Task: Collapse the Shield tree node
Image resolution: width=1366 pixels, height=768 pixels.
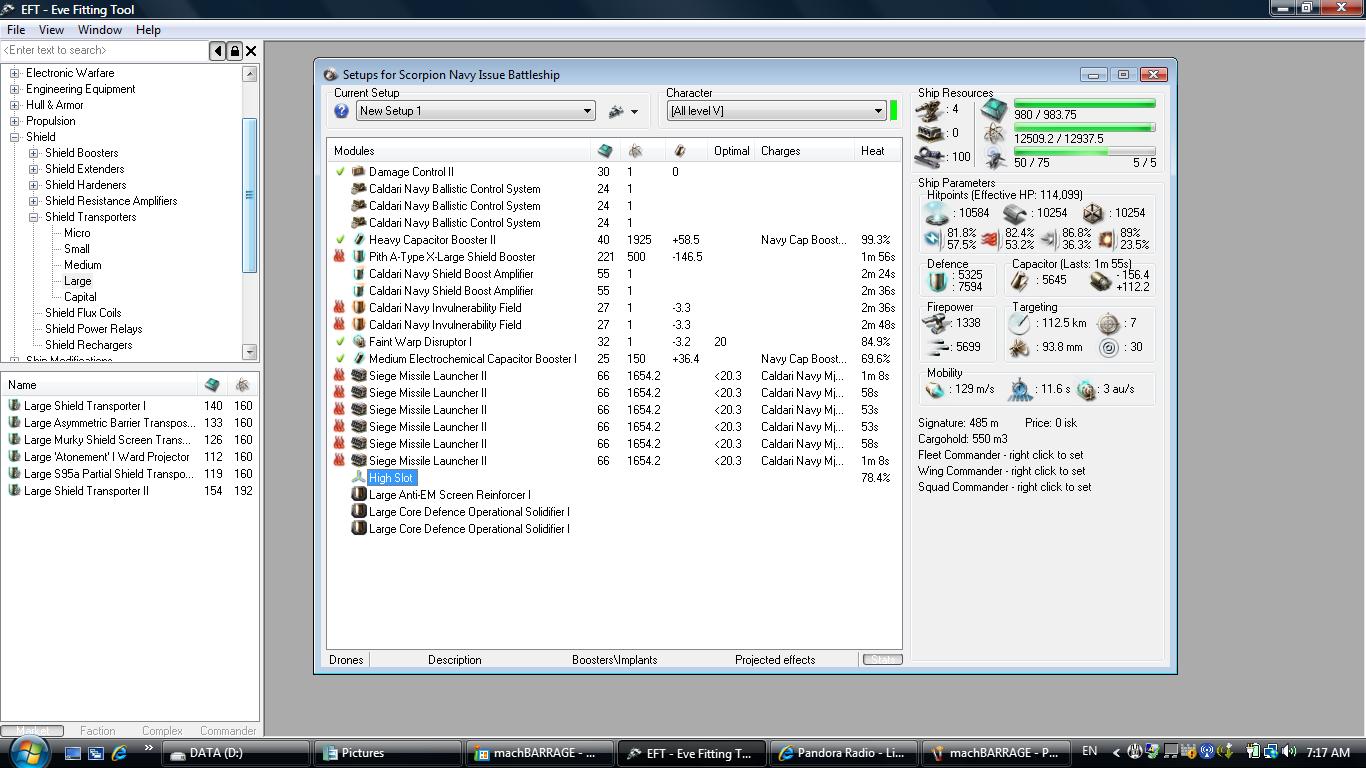Action: tap(15, 137)
